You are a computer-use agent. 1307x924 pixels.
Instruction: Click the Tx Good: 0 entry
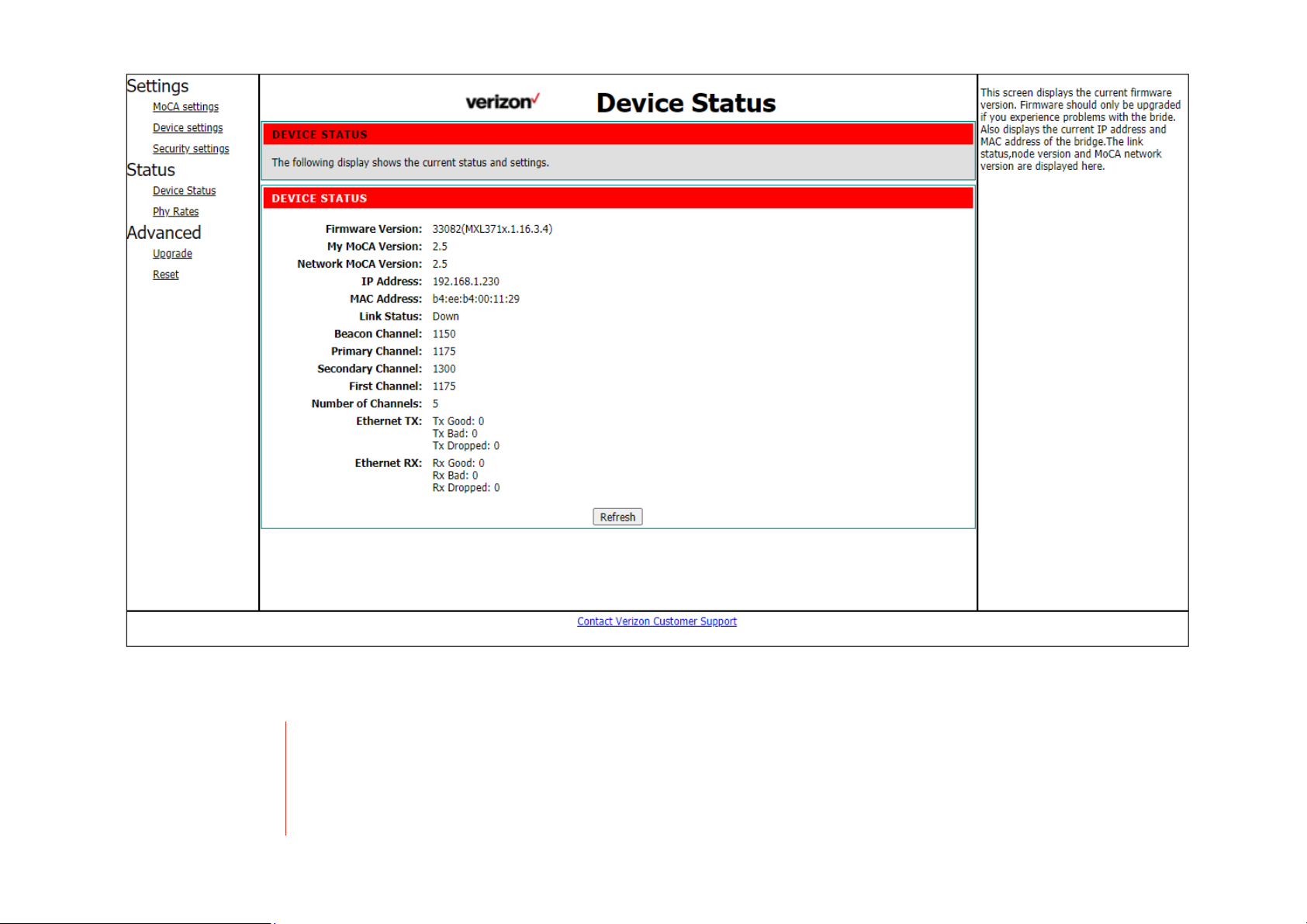(458, 421)
